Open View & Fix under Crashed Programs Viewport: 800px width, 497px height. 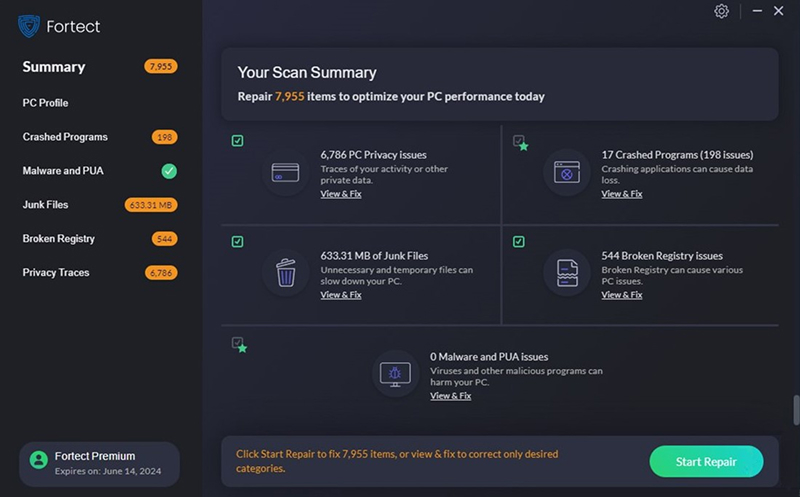(621, 194)
